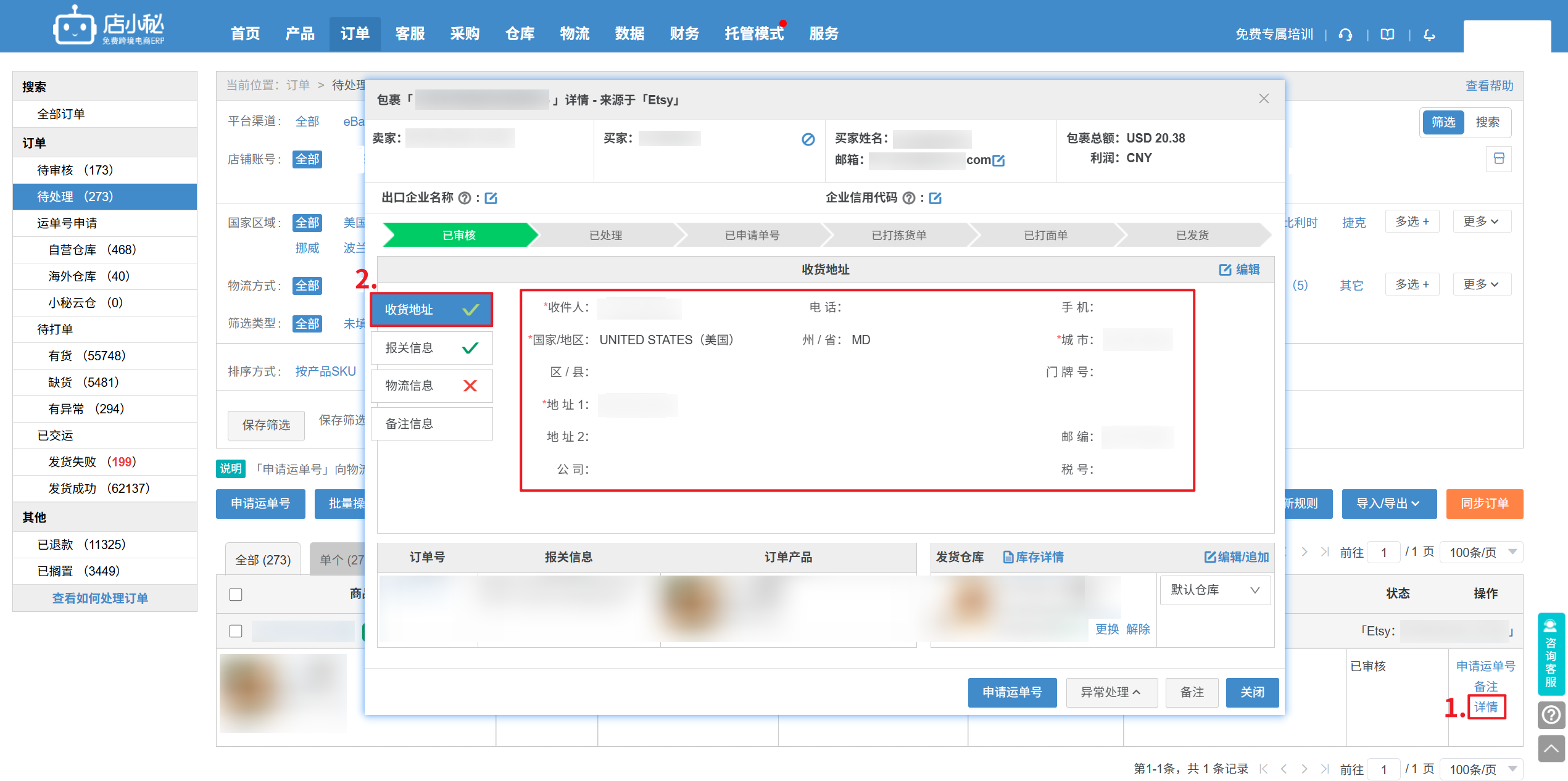Image resolution: width=1568 pixels, height=781 pixels.
Task: Select the customs info tab
Action: point(431,348)
